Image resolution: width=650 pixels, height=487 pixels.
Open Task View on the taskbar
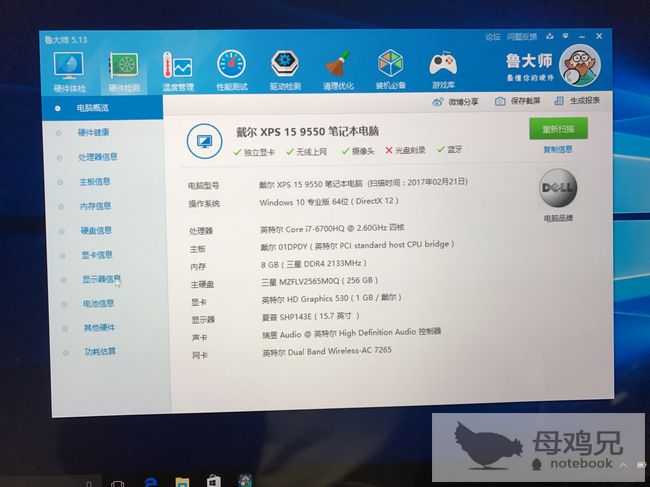118,483
